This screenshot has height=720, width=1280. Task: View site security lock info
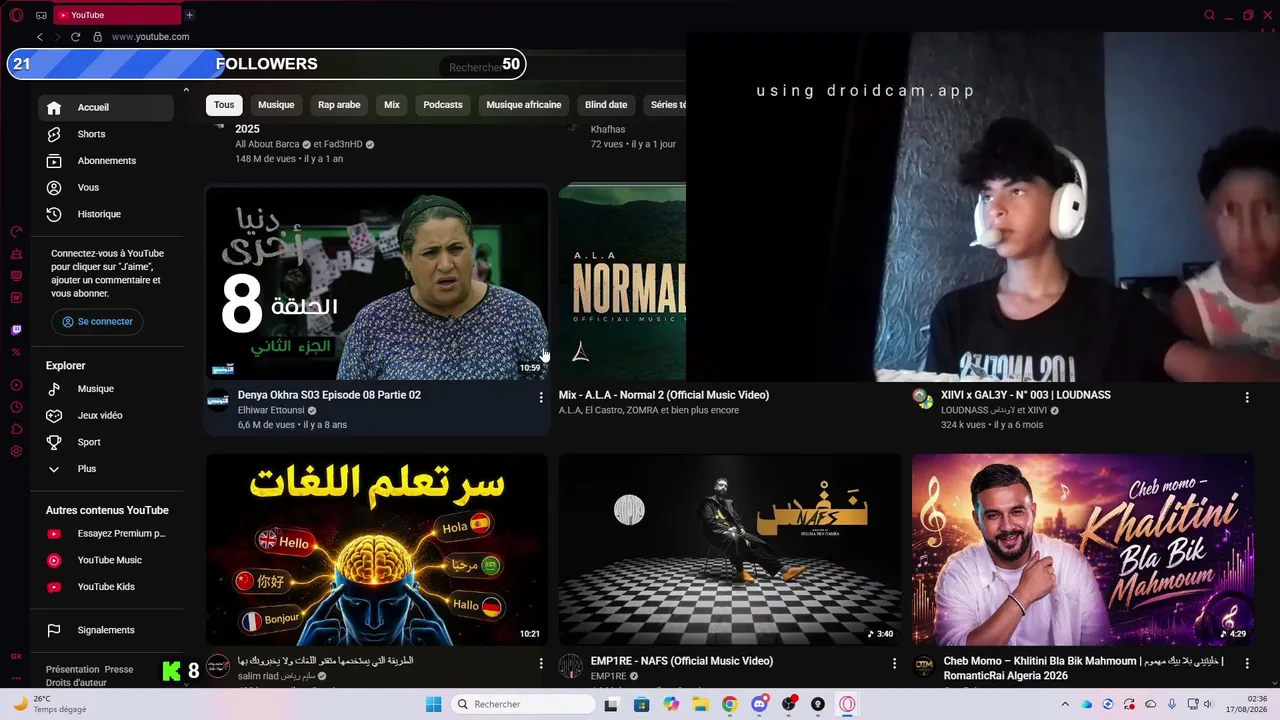(97, 37)
